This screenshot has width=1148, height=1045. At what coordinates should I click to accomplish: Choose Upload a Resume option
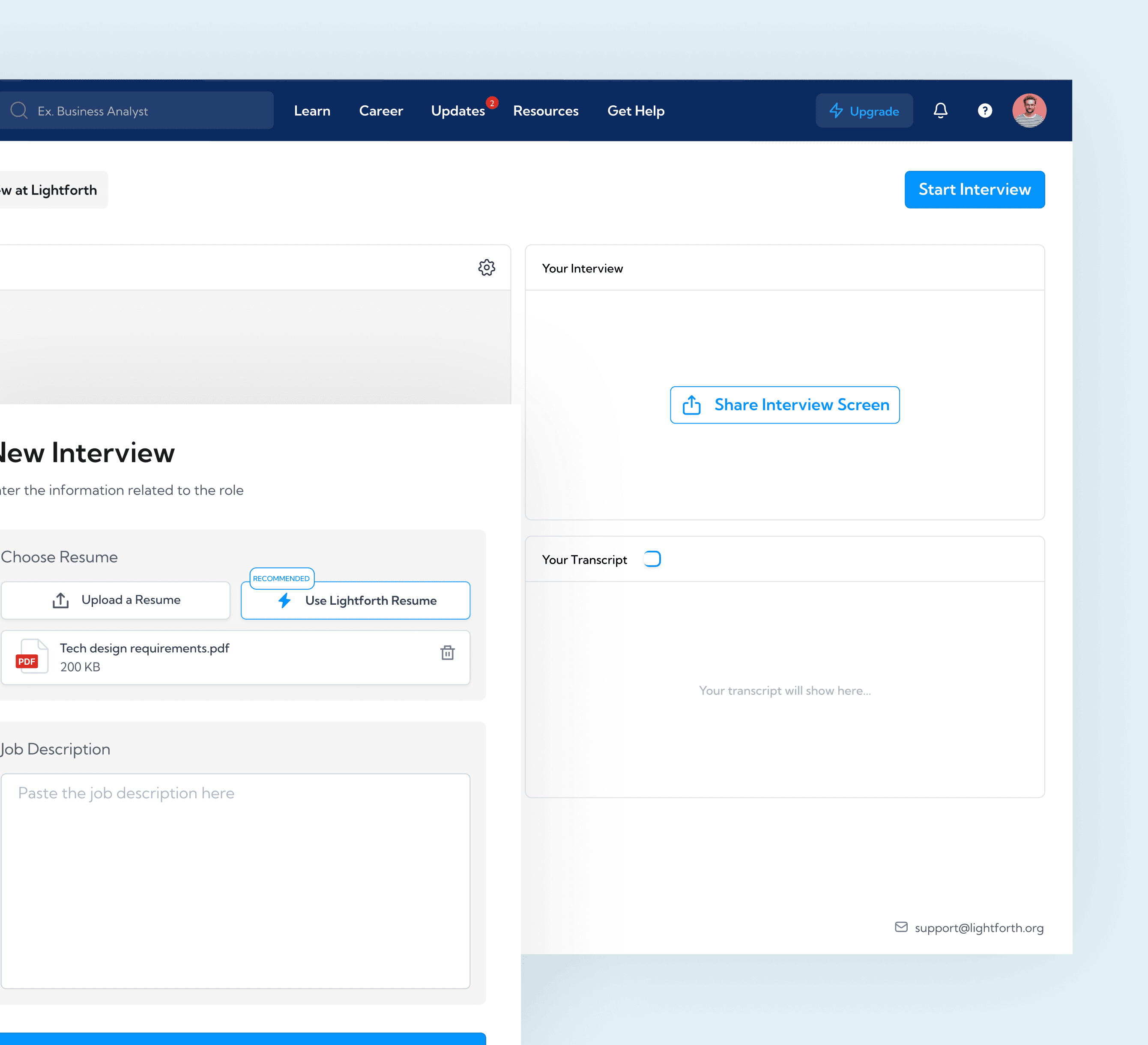tap(116, 600)
